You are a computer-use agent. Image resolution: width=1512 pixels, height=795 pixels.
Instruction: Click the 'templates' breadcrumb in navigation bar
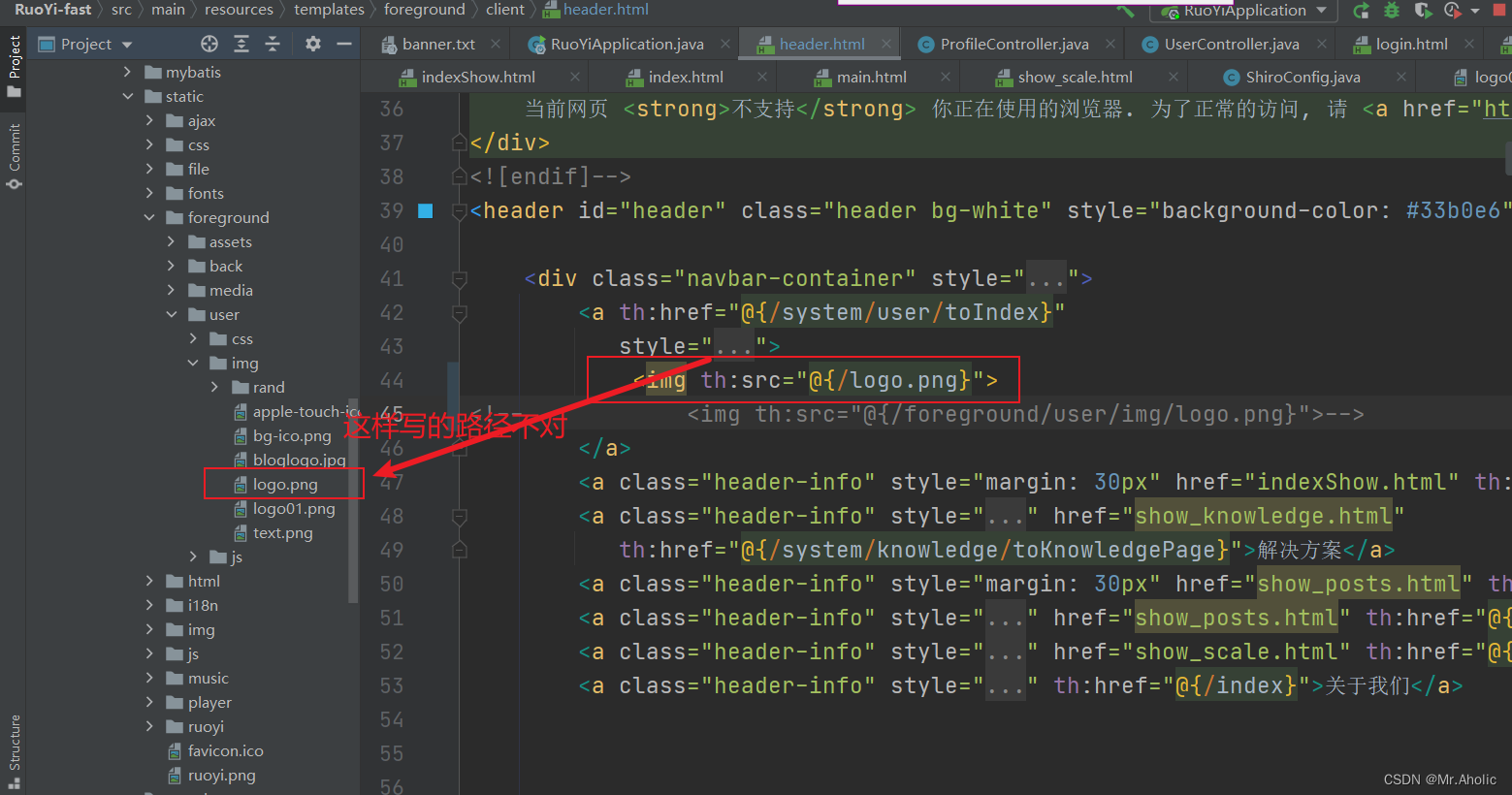tap(329, 10)
